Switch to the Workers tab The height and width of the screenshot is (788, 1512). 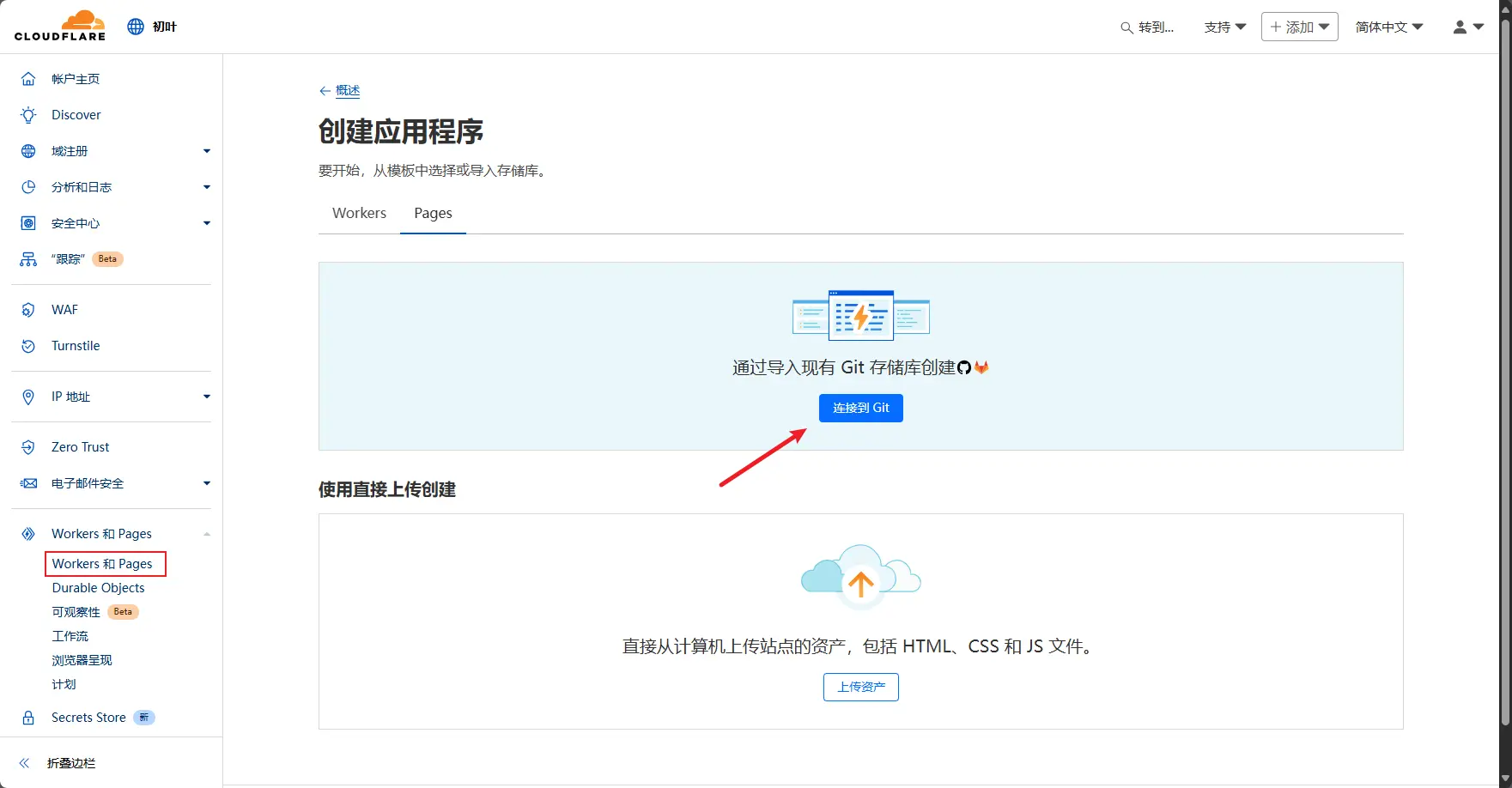pyautogui.click(x=359, y=213)
